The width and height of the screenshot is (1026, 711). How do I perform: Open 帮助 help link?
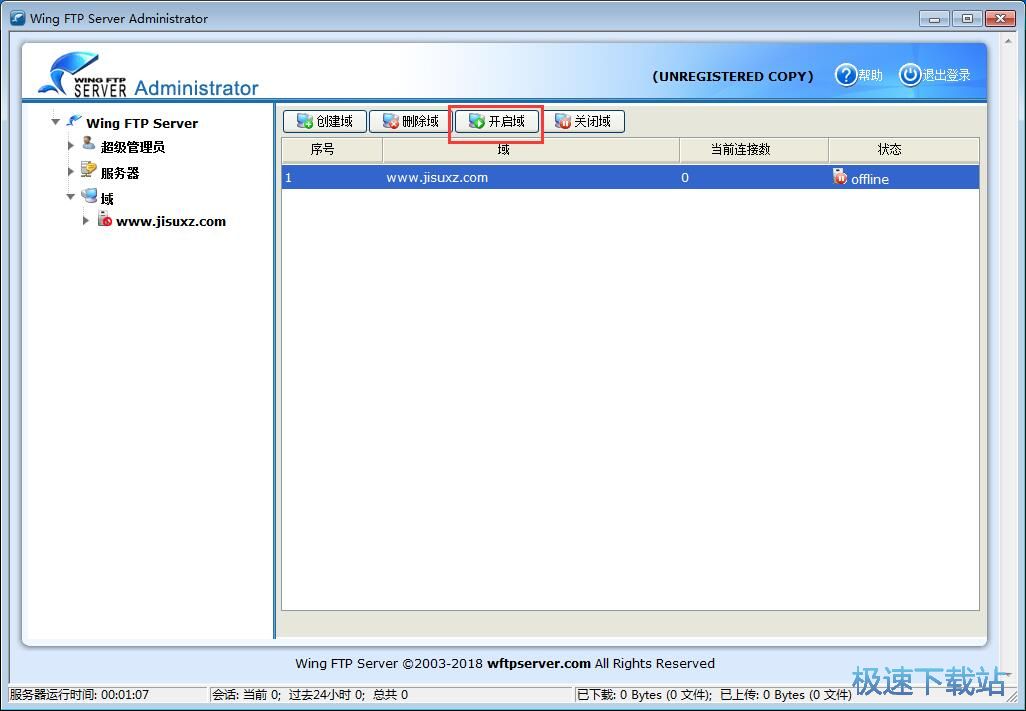click(x=870, y=75)
